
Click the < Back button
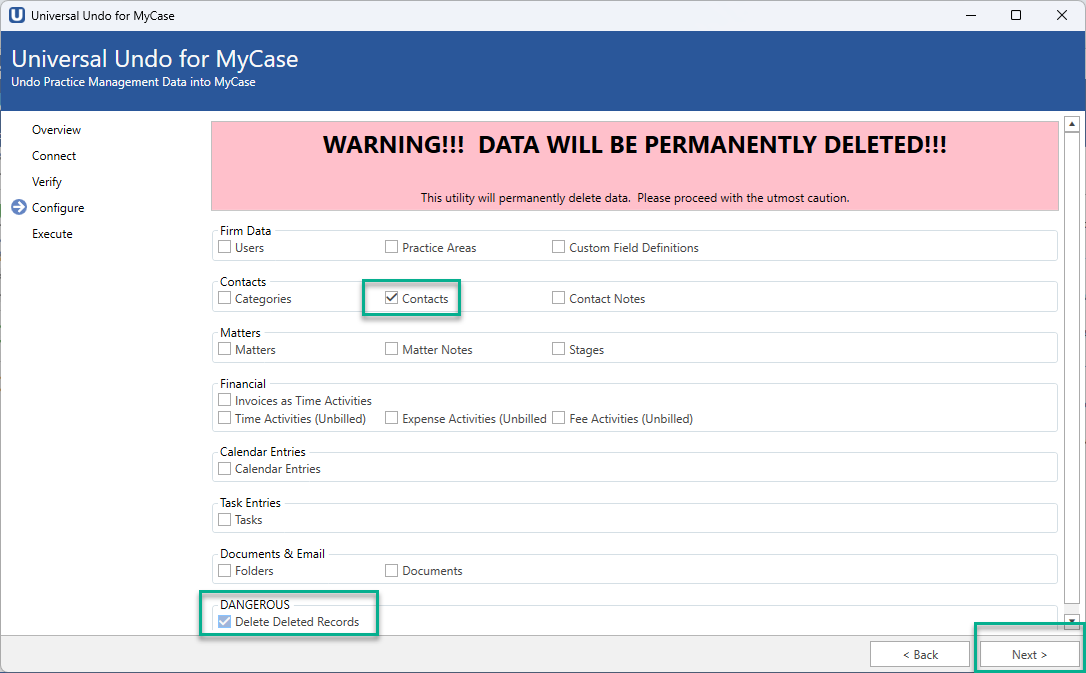920,654
